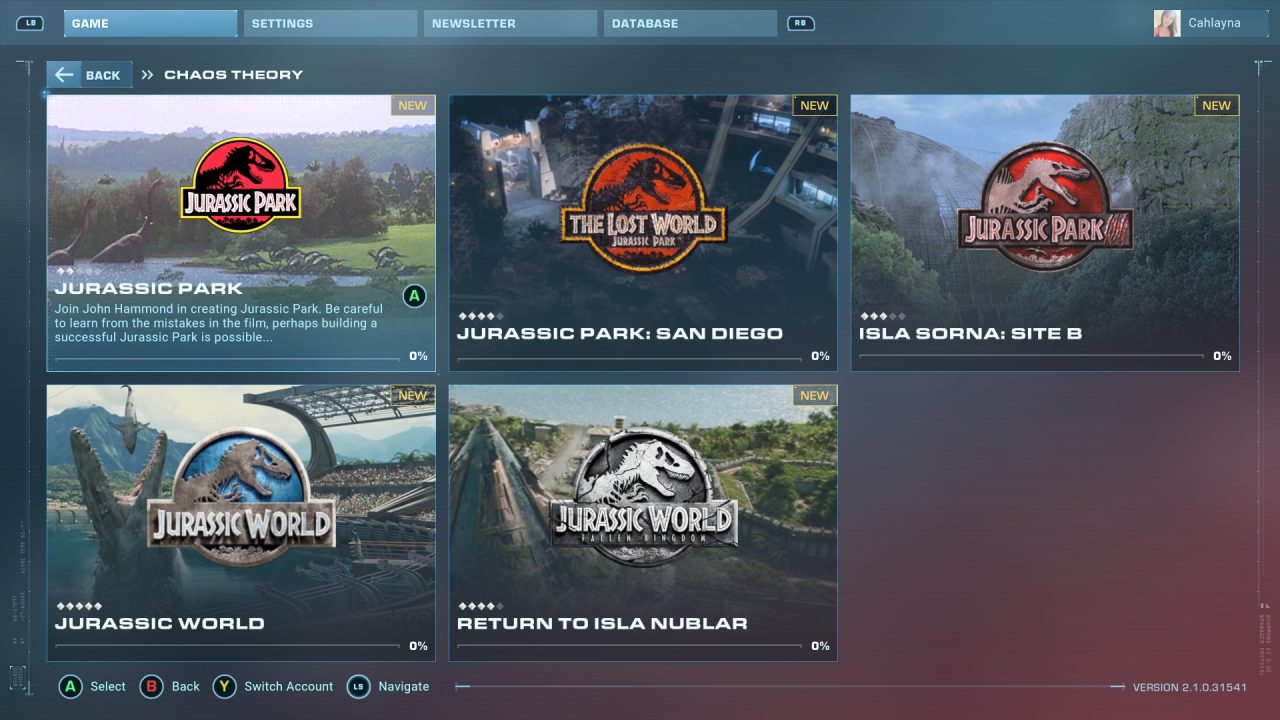The width and height of the screenshot is (1280, 720).
Task: Click the Cahlayna profile avatar
Action: (x=1167, y=23)
